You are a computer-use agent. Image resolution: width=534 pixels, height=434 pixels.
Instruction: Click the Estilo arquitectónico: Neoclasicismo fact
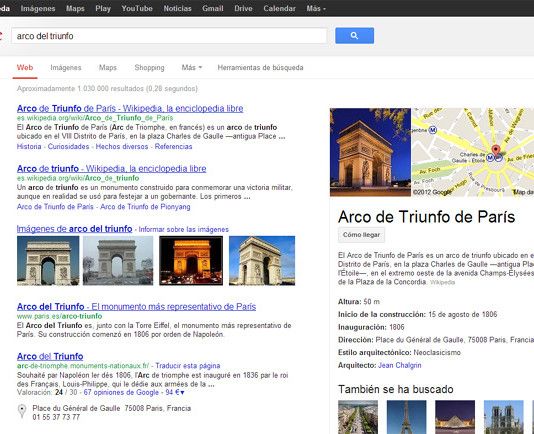click(x=399, y=352)
